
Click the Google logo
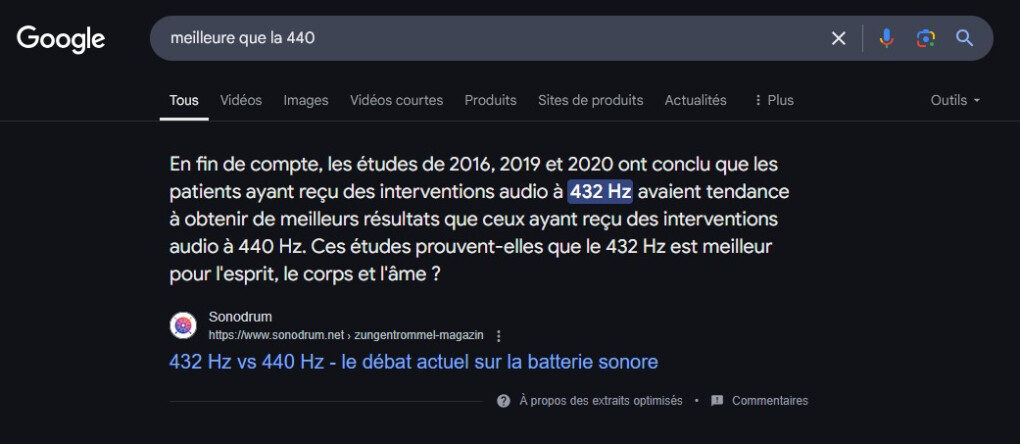click(x=61, y=38)
